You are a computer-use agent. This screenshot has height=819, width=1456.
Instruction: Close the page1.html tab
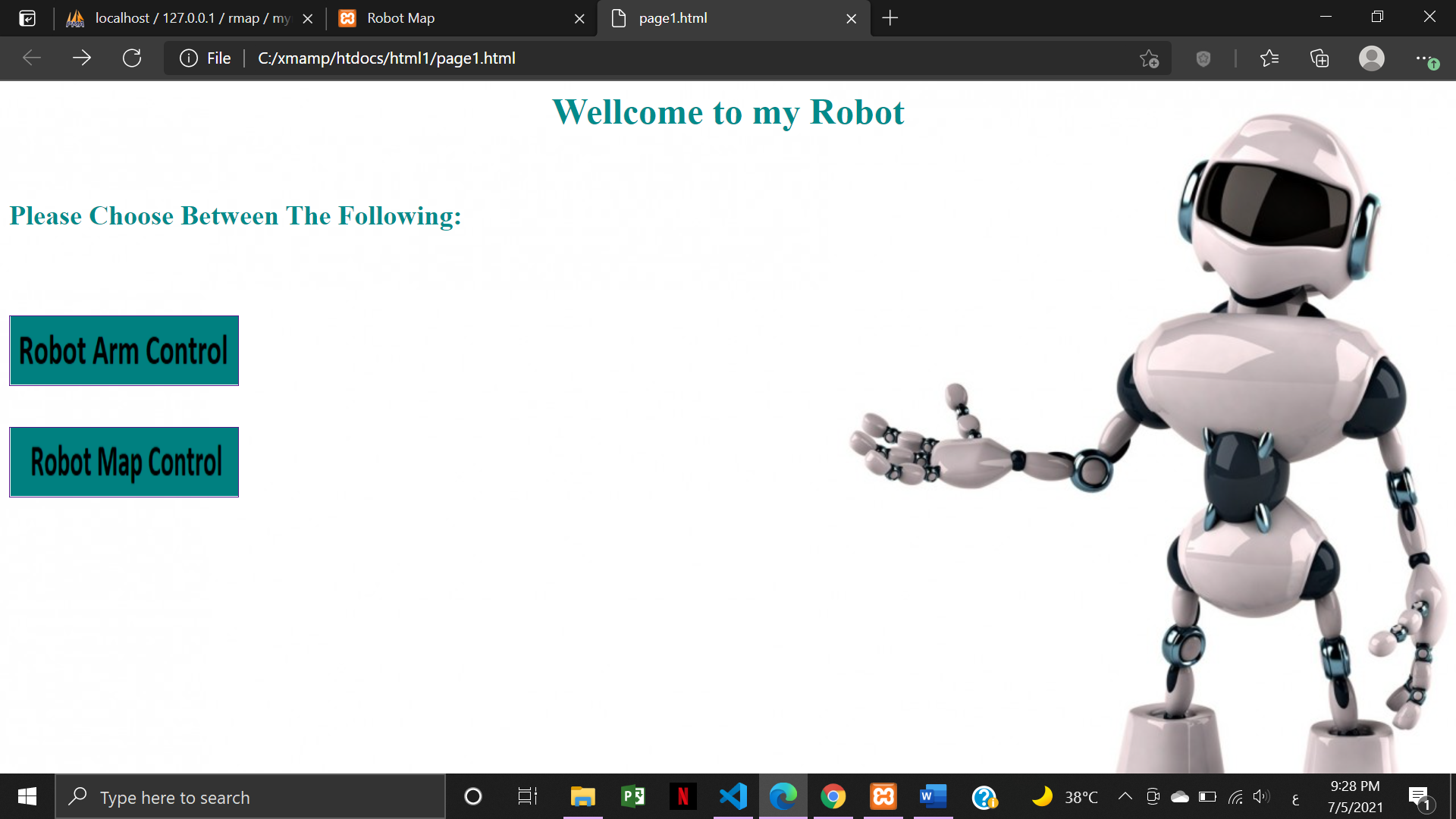pyautogui.click(x=851, y=19)
